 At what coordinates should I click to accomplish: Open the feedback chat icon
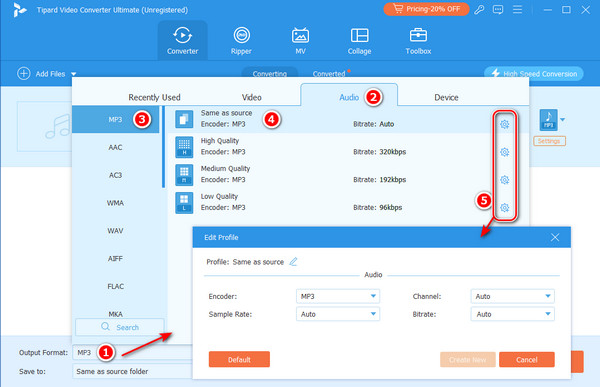tap(498, 10)
